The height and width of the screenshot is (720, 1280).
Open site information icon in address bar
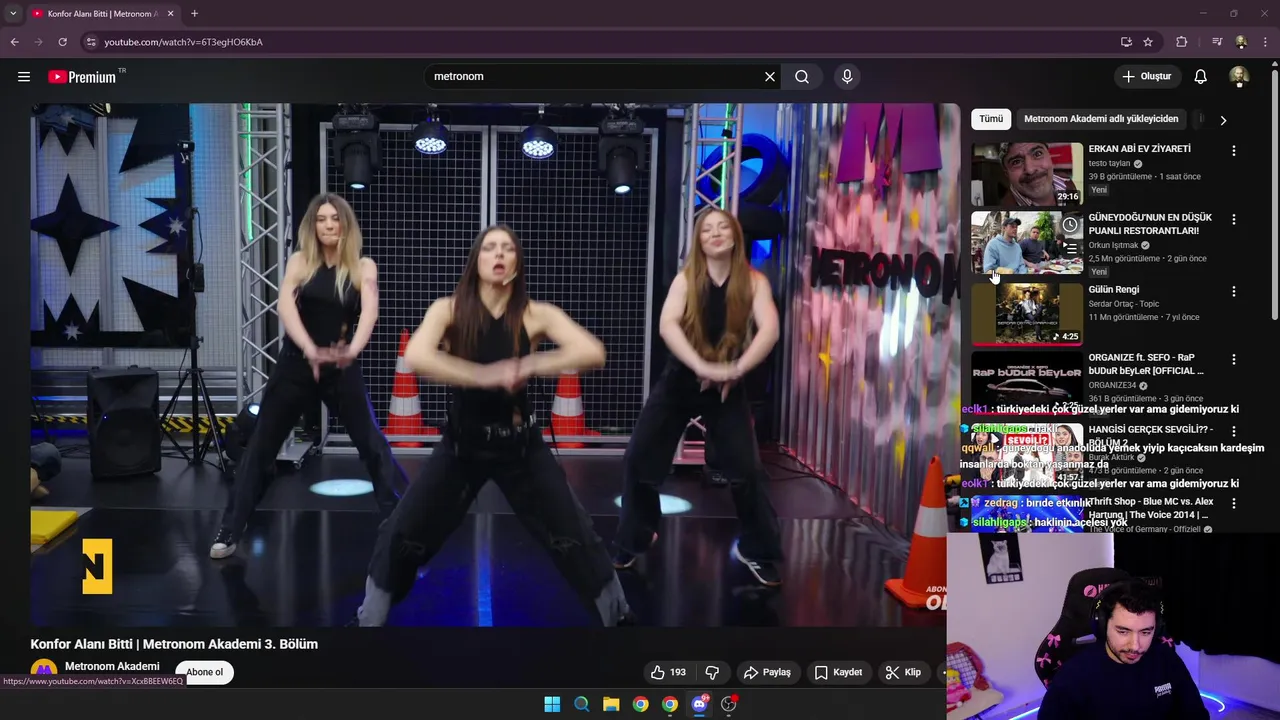coord(91,42)
